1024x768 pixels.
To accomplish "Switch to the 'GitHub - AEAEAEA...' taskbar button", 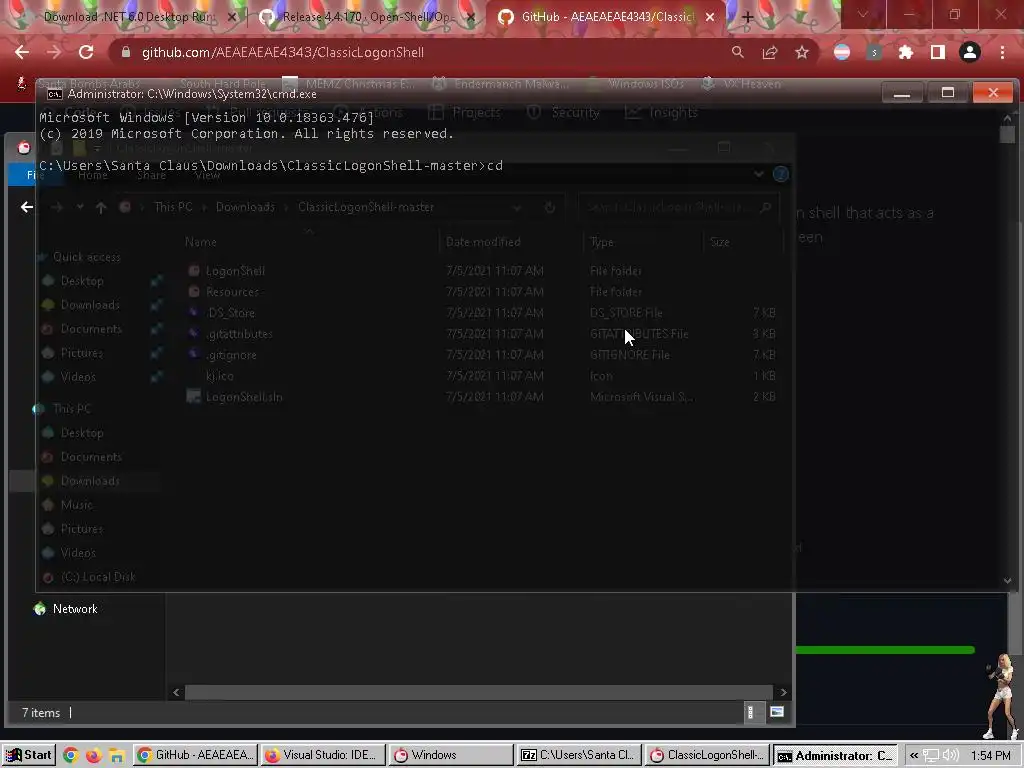I will click(197, 756).
